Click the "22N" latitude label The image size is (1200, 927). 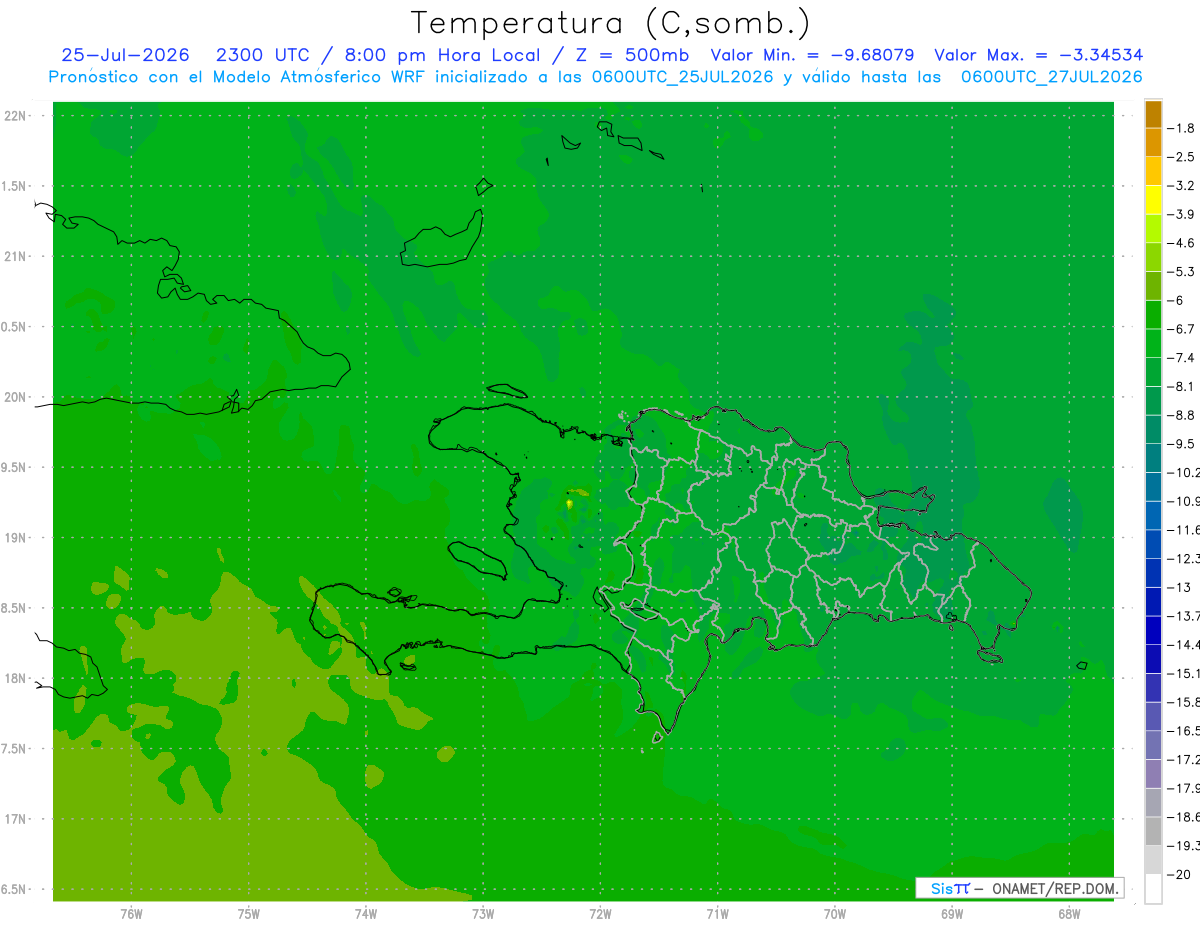tap(16, 115)
